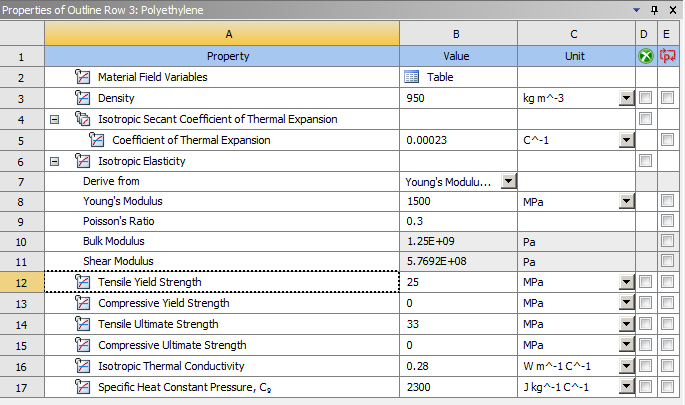Collapse the Isotropic Secant Coefficient group
Viewport: 685px width, 405px height.
tap(54, 119)
